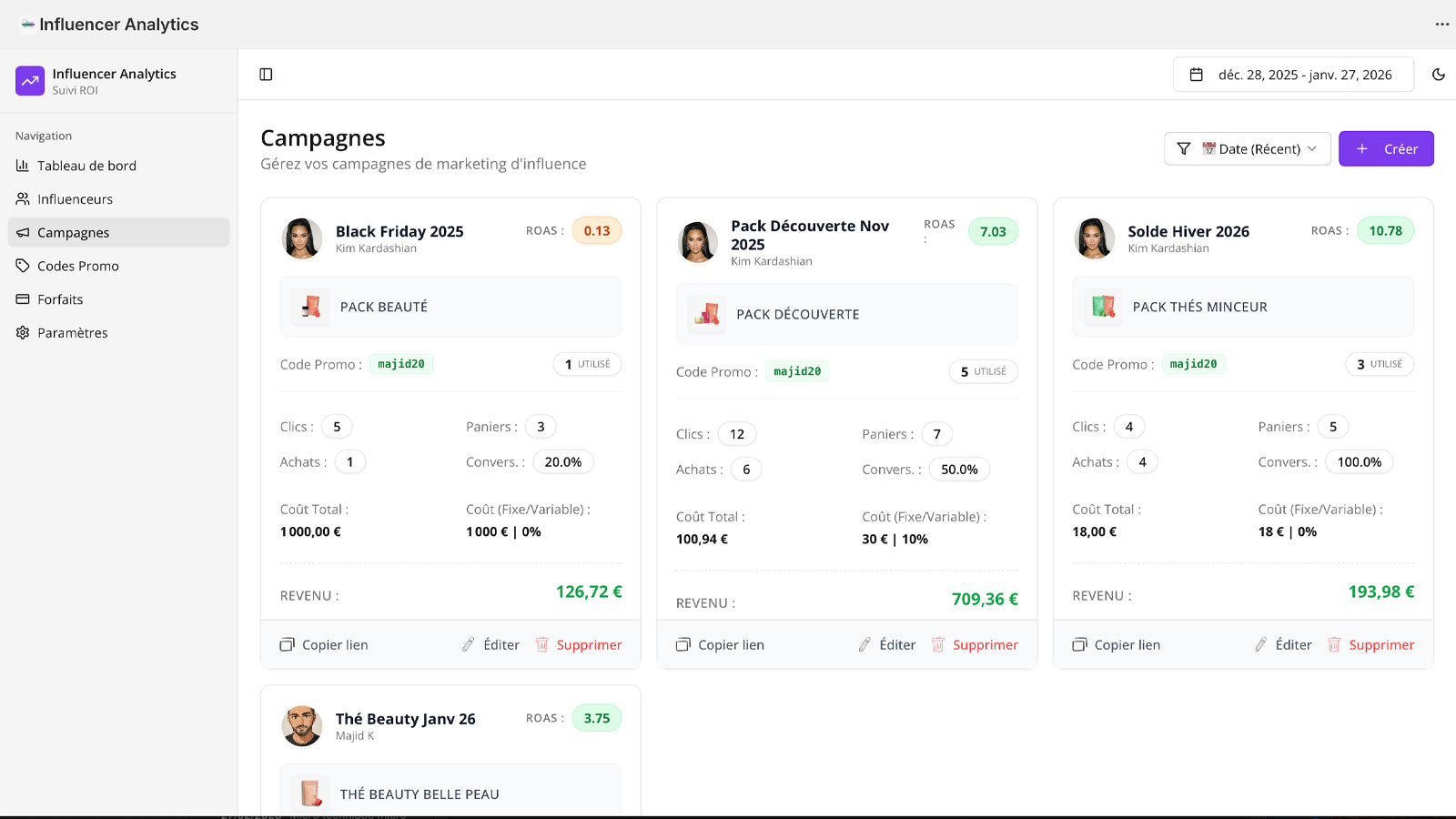Image resolution: width=1456 pixels, height=819 pixels.
Task: Click Majid K avatar on Thé Beauty
Action: click(x=302, y=726)
